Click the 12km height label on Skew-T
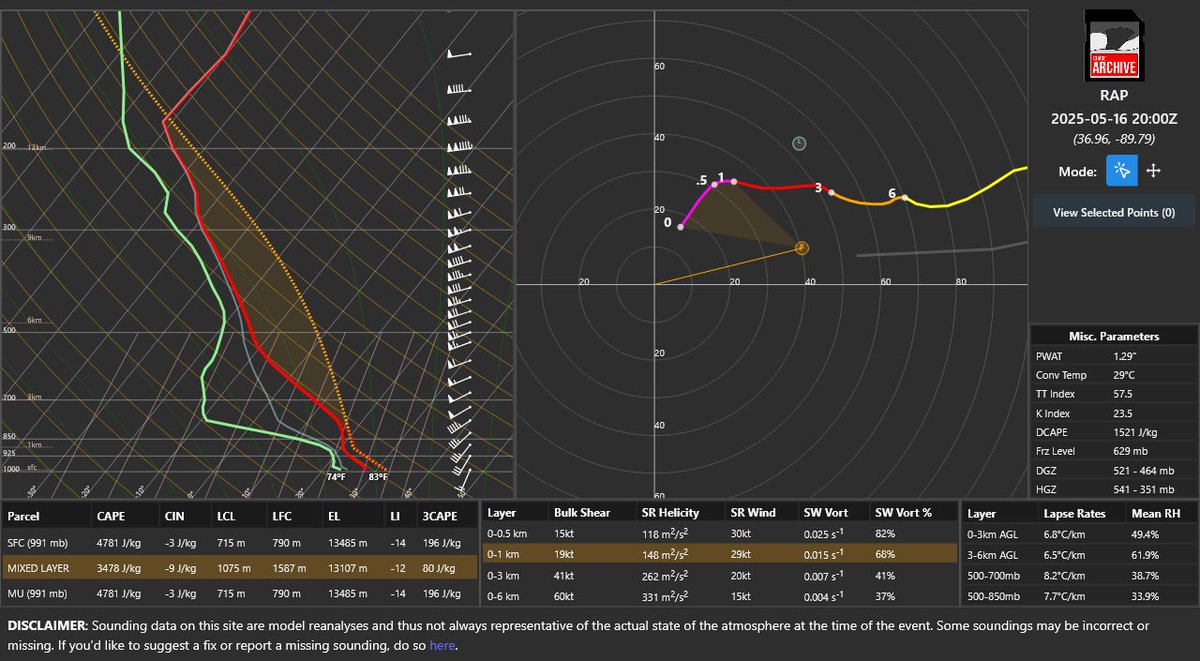Screen dimensions: 1200x661 (37, 147)
